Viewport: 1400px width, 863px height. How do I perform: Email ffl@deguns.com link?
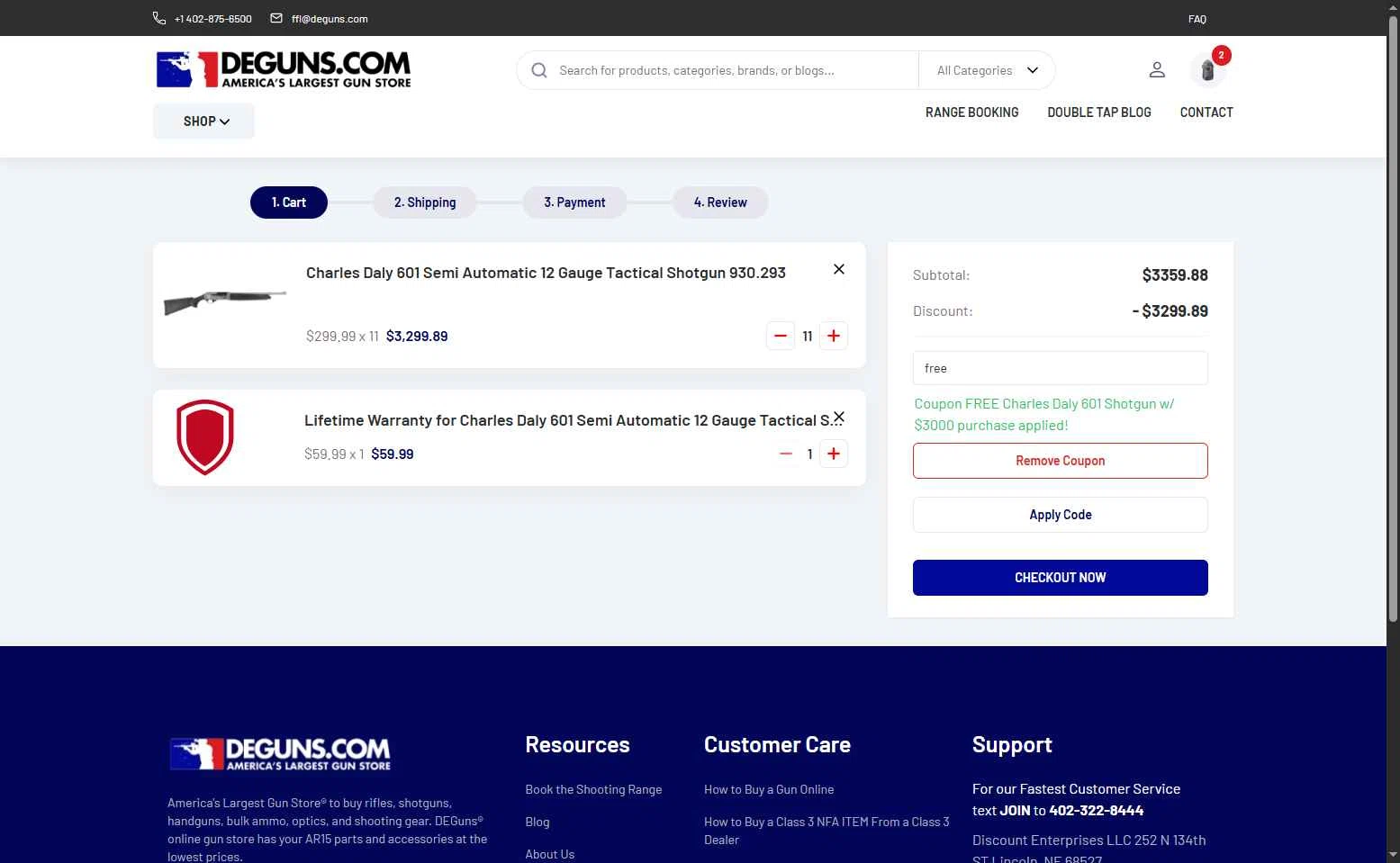pyautogui.click(x=330, y=19)
